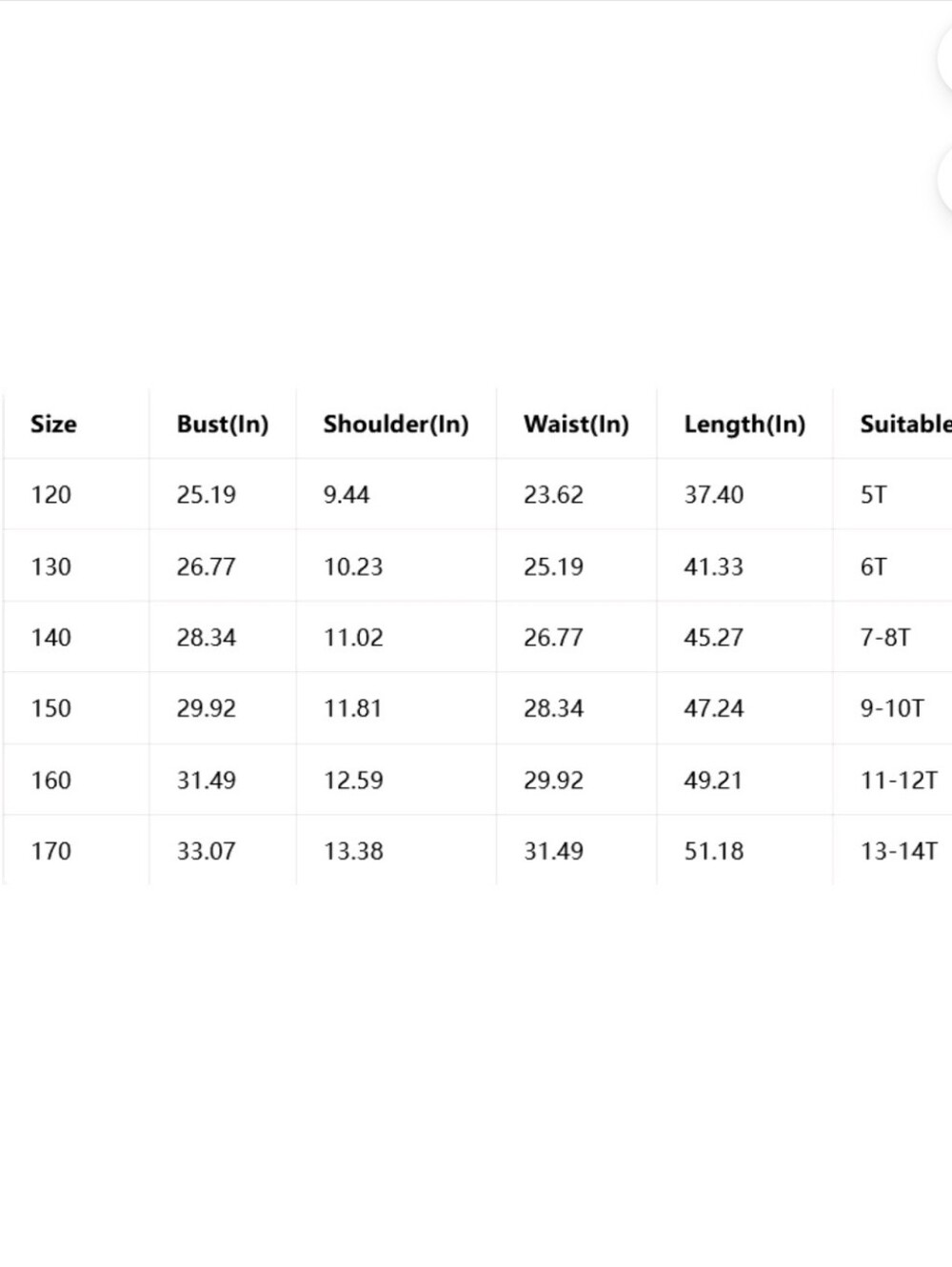Viewport: 952px width, 1267px height.
Task: Click the Shoulder(In) column header
Action: [x=396, y=424]
